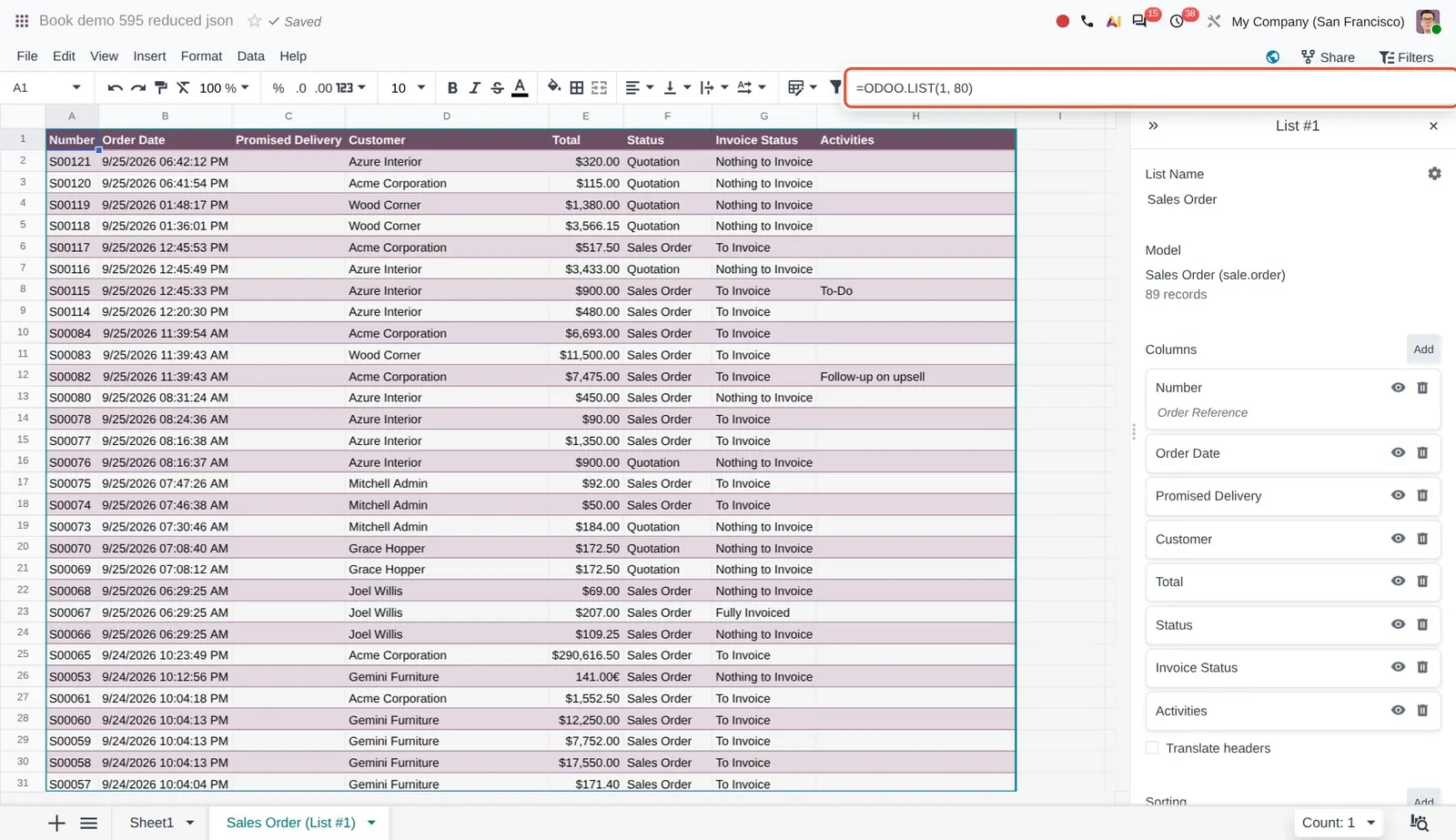Open the Data menu

coord(250,56)
